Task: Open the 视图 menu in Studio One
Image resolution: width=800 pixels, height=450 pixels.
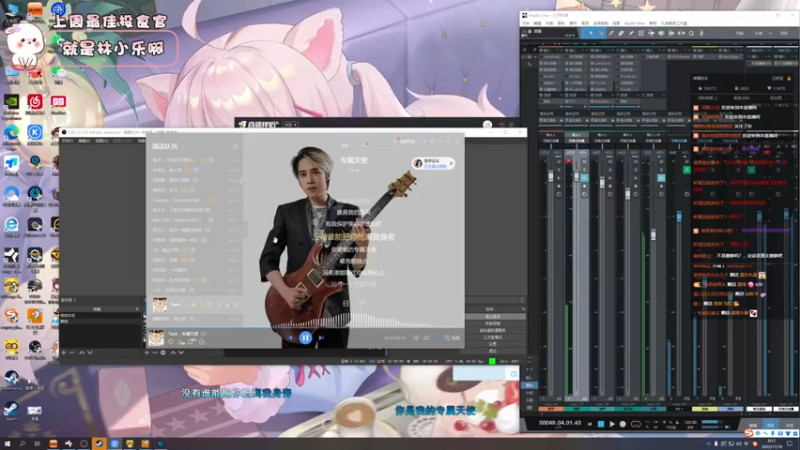Action: click(x=616, y=23)
